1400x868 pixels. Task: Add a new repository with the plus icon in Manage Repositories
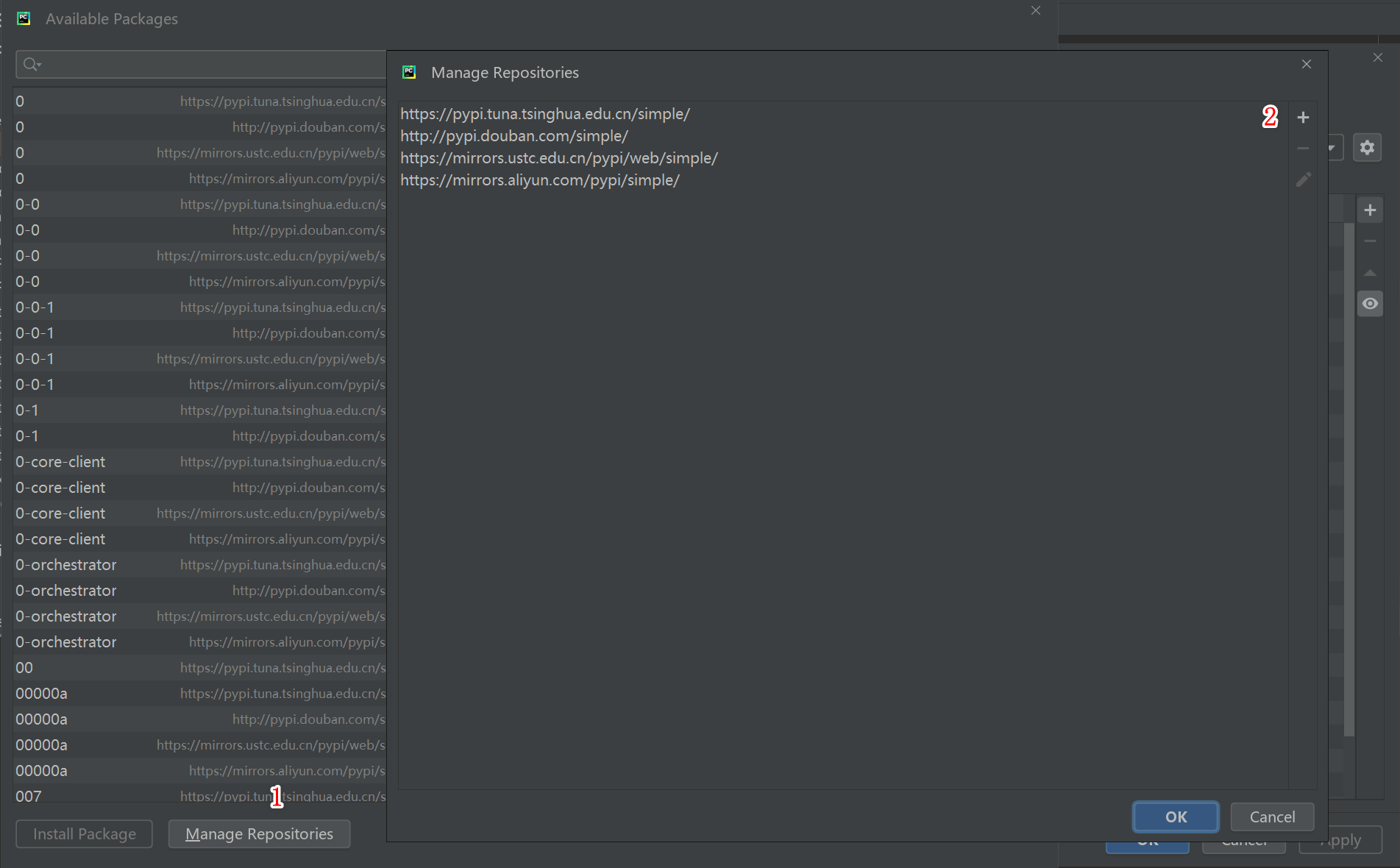1303,117
